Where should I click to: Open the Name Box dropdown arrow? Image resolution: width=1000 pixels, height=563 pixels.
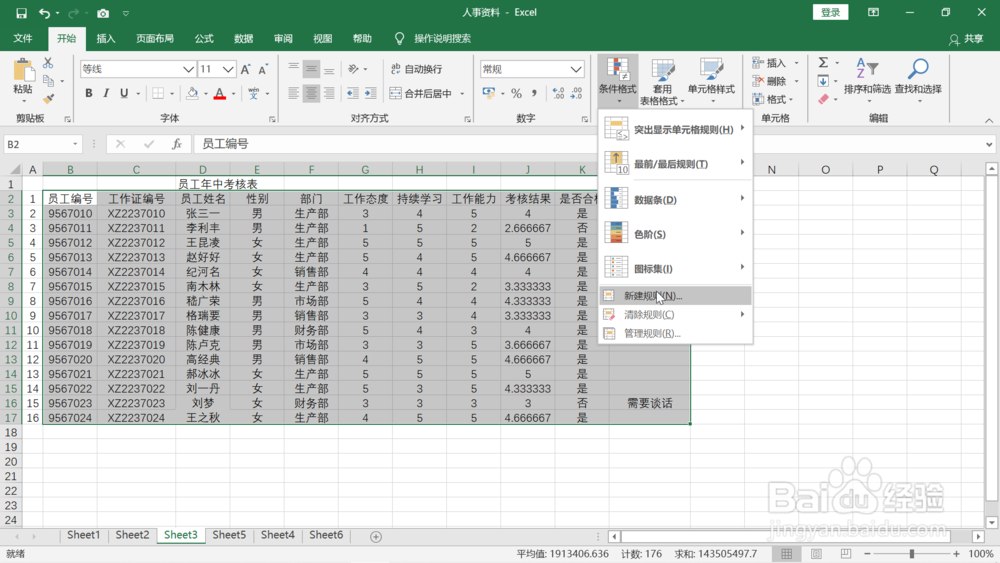point(75,144)
